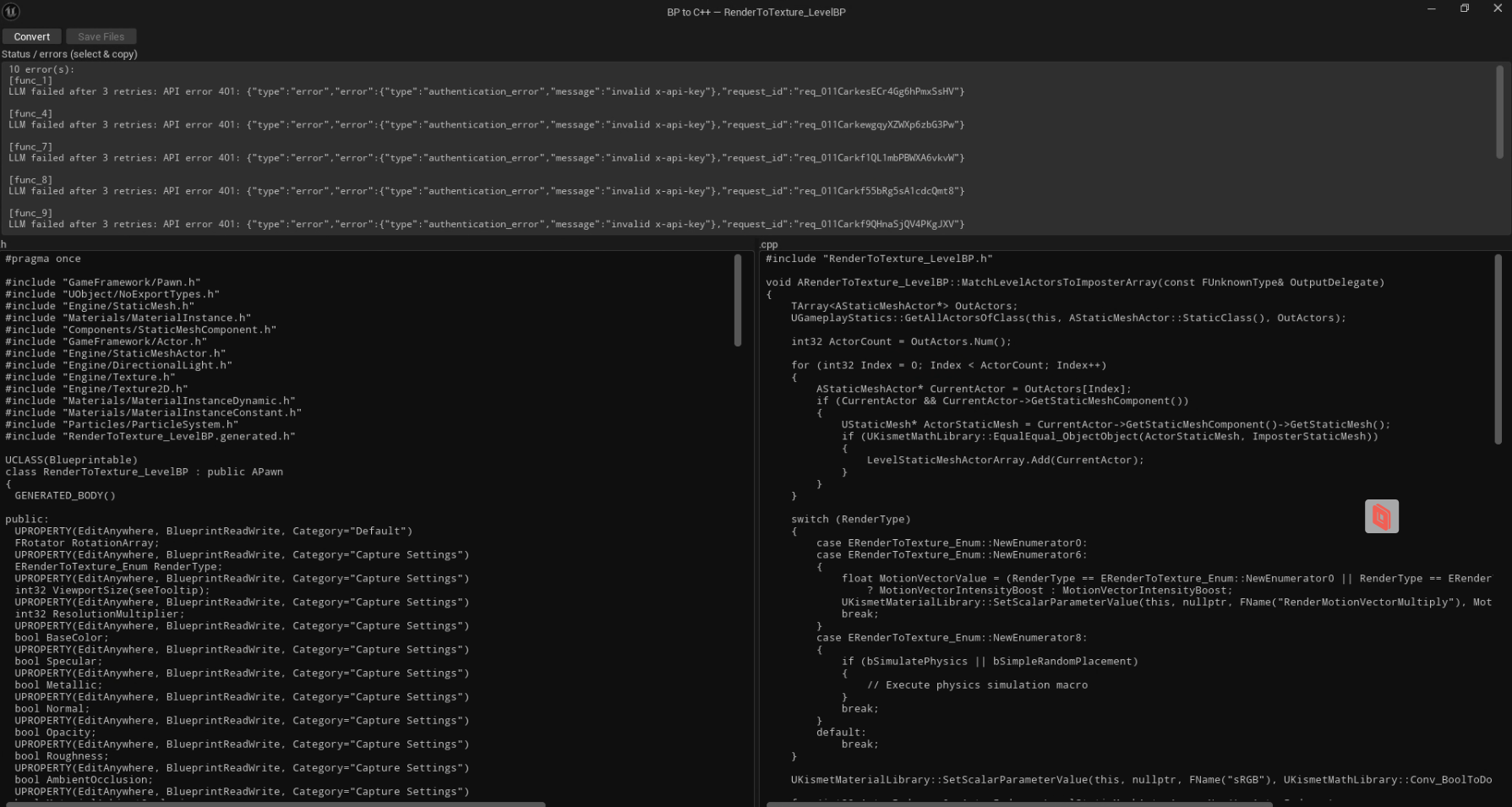Close the BP to C++ window

pos(1497,8)
